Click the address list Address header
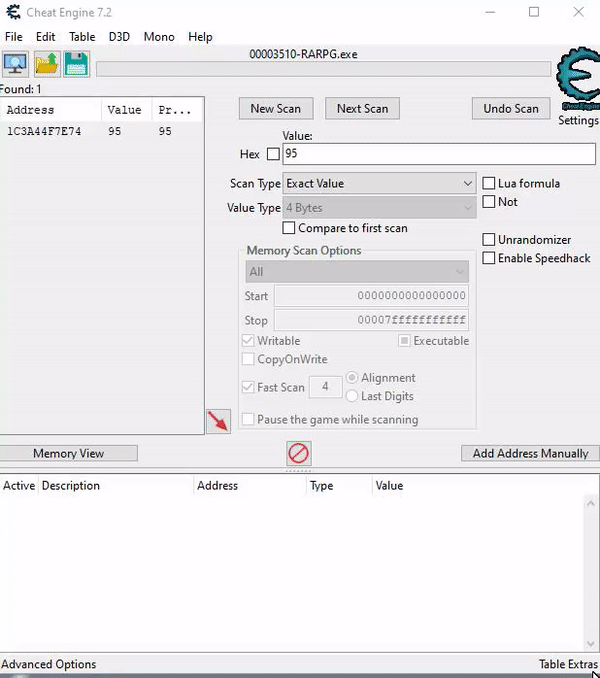 point(250,486)
